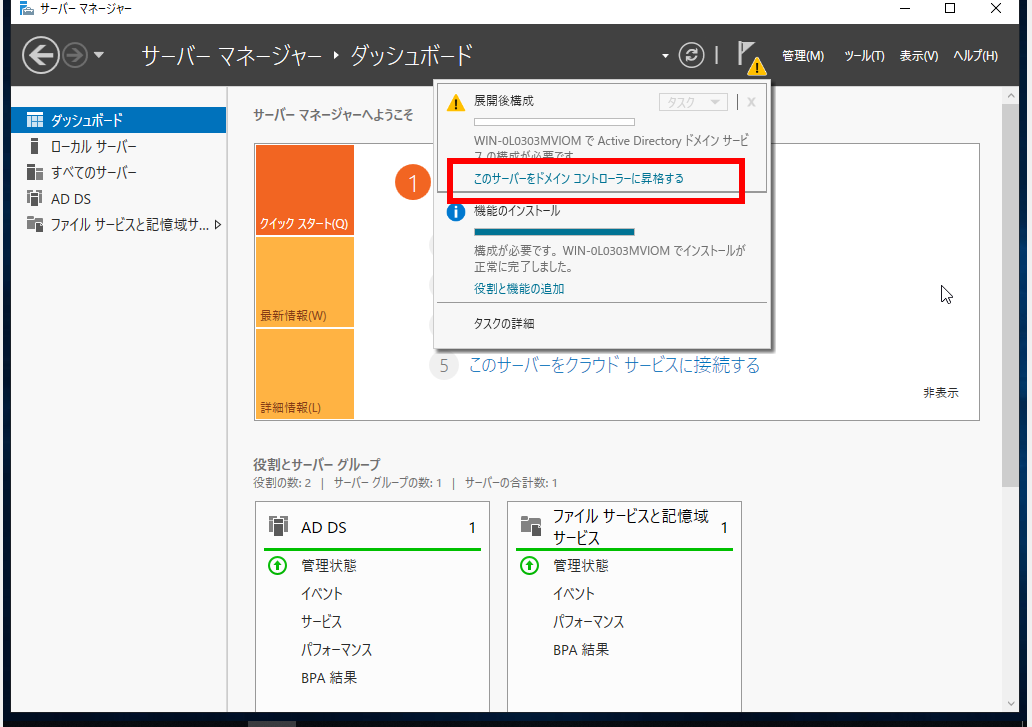Open the AD DS role tile header
1032x727 pixels.
pyautogui.click(x=373, y=528)
